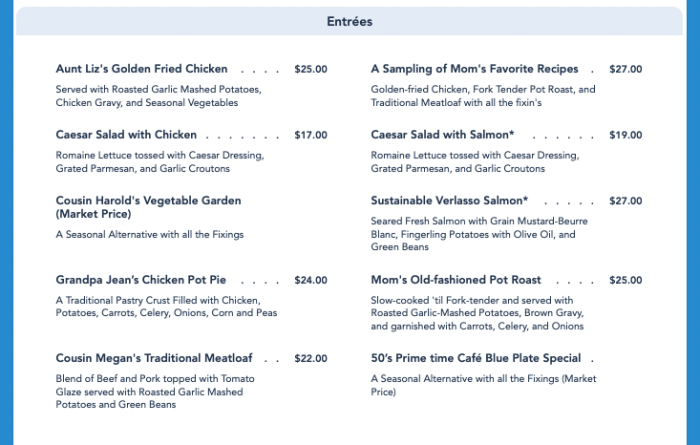This screenshot has height=445, width=700.
Task: Click the $24.00 Chicken Pot Pie price
Action: click(311, 280)
